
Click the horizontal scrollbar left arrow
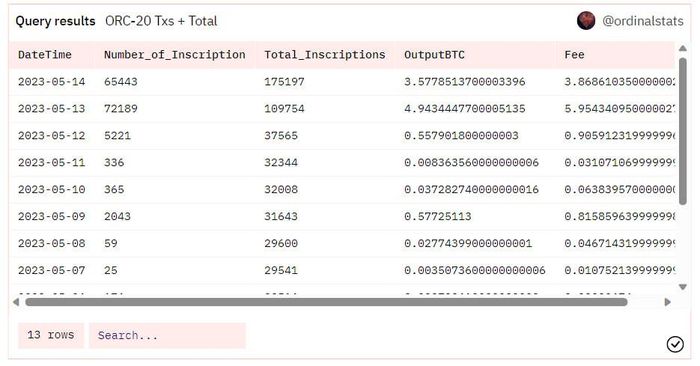click(16, 302)
